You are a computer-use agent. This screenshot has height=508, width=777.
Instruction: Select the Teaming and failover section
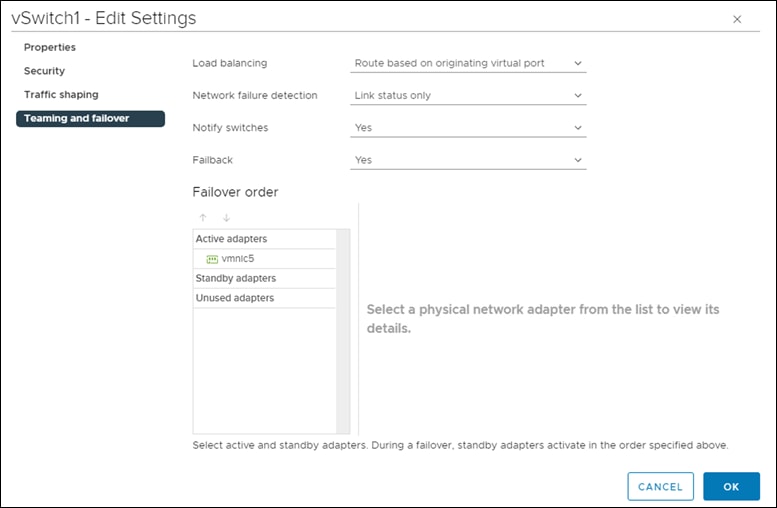point(90,118)
